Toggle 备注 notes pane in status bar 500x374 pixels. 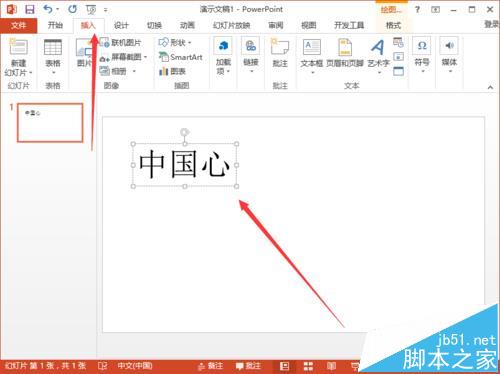click(x=210, y=366)
